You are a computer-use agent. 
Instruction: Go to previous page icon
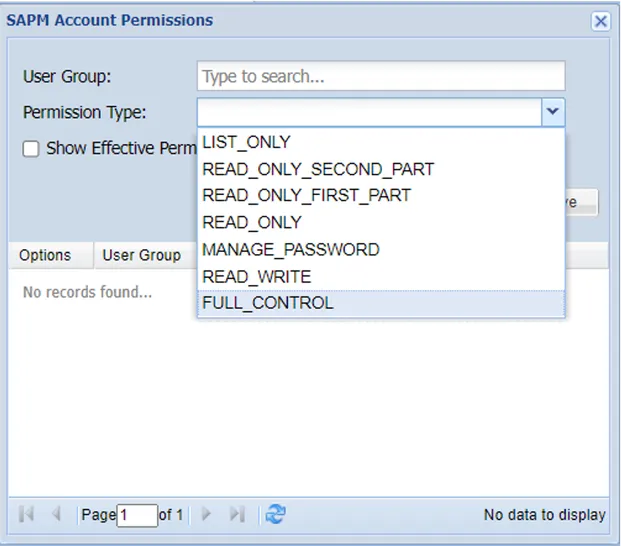57,514
